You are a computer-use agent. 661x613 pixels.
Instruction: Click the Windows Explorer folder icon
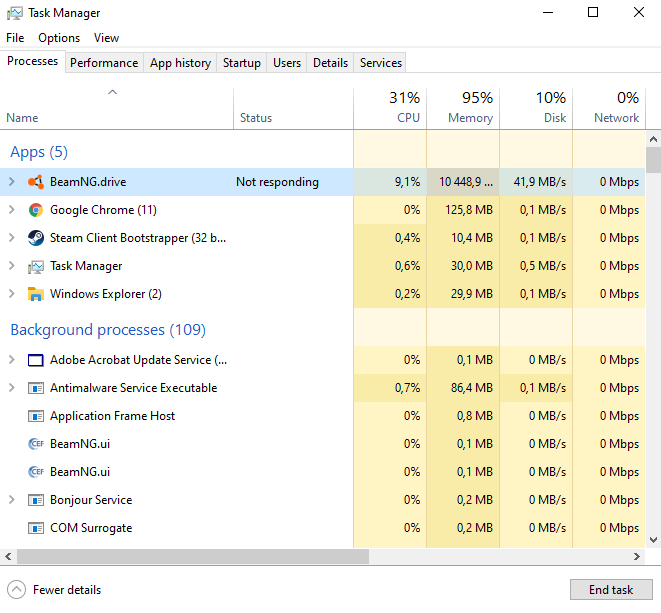pos(36,294)
